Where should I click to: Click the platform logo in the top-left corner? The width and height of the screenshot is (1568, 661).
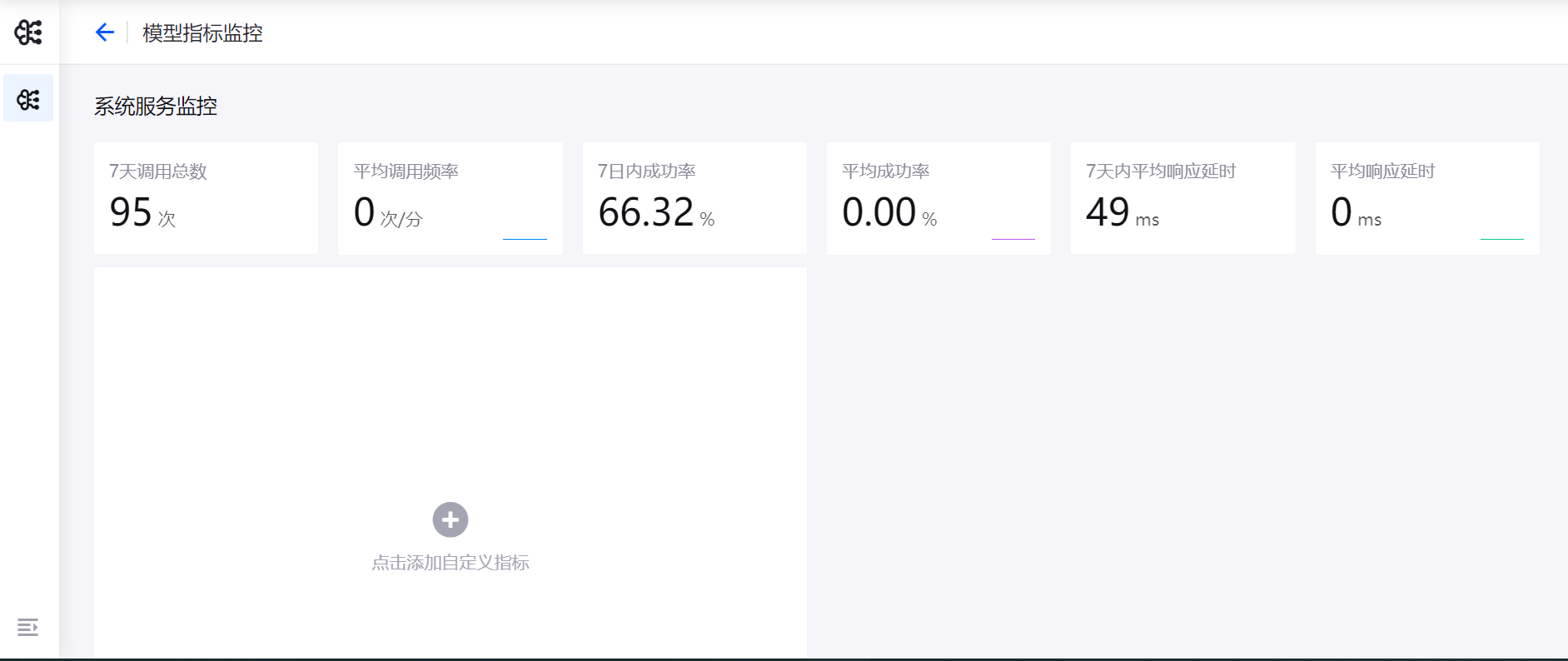click(28, 32)
